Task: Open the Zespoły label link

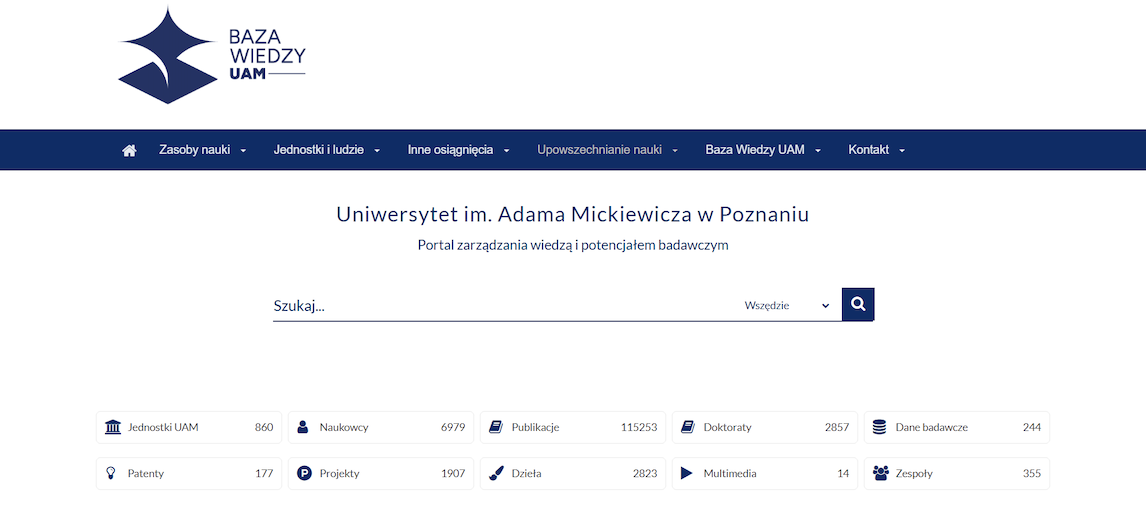Action: pos(914,474)
